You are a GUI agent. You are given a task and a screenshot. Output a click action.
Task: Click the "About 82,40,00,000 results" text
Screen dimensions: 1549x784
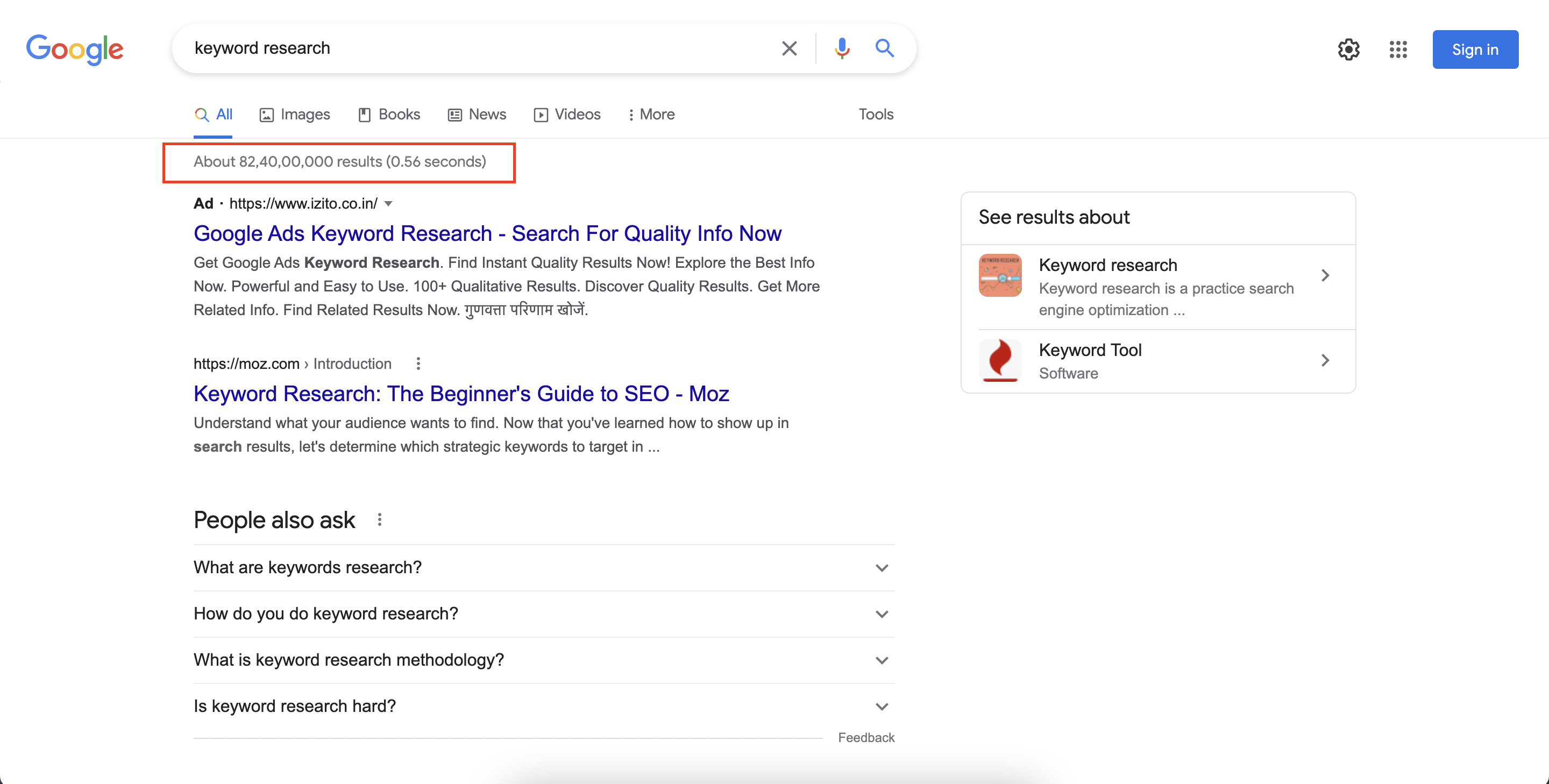coord(340,162)
